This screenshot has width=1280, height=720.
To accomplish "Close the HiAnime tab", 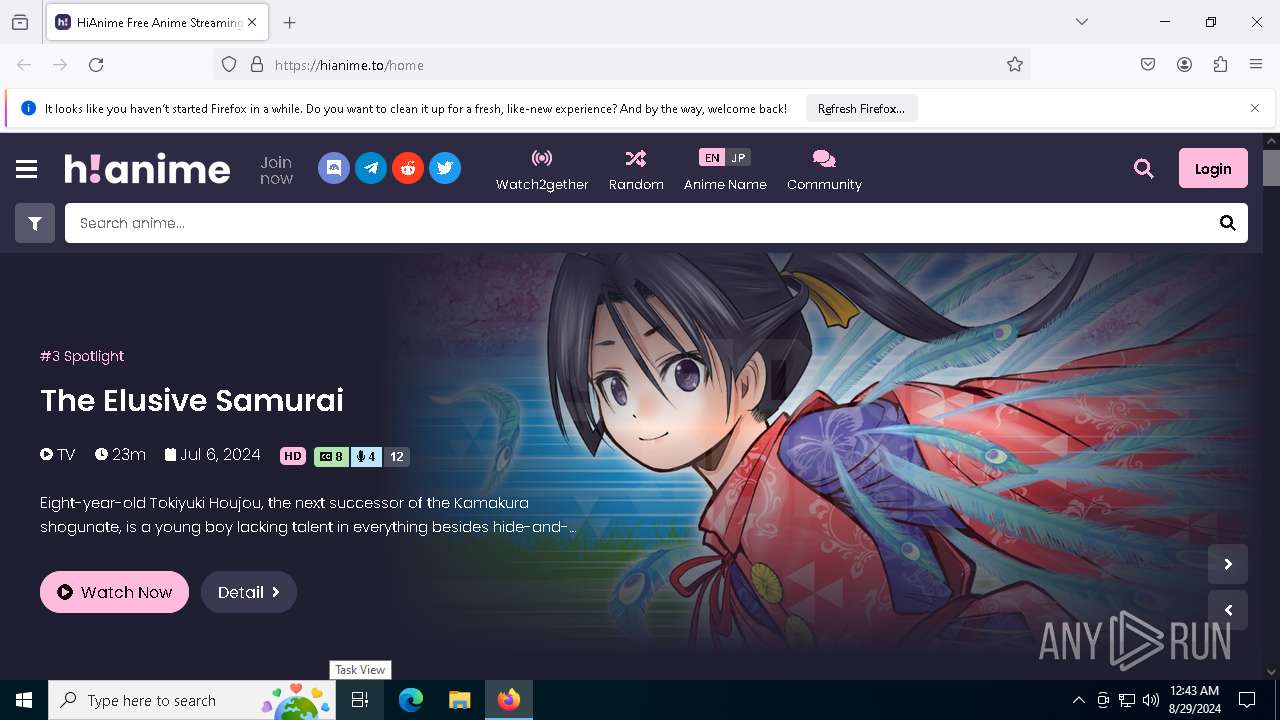I will [x=252, y=22].
